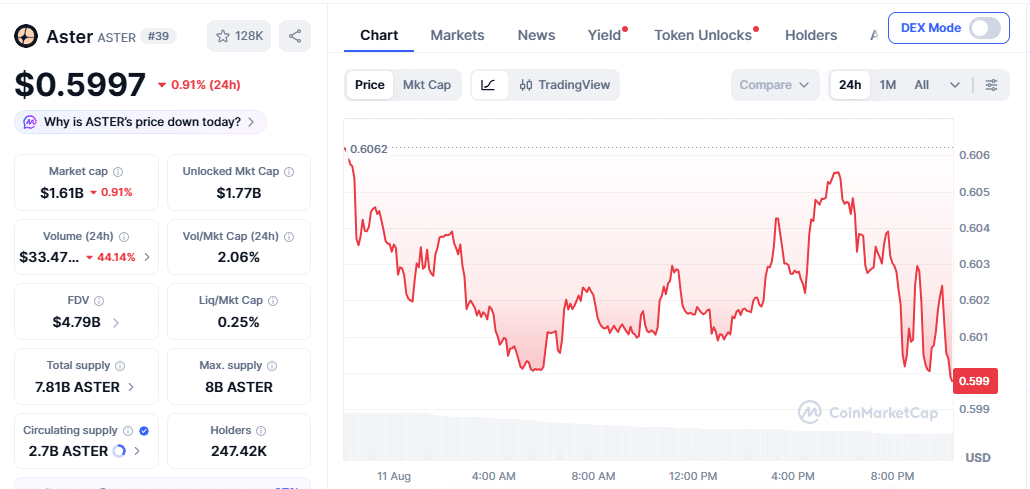Open the Markets tab
The height and width of the screenshot is (489, 1030).
coord(457,35)
